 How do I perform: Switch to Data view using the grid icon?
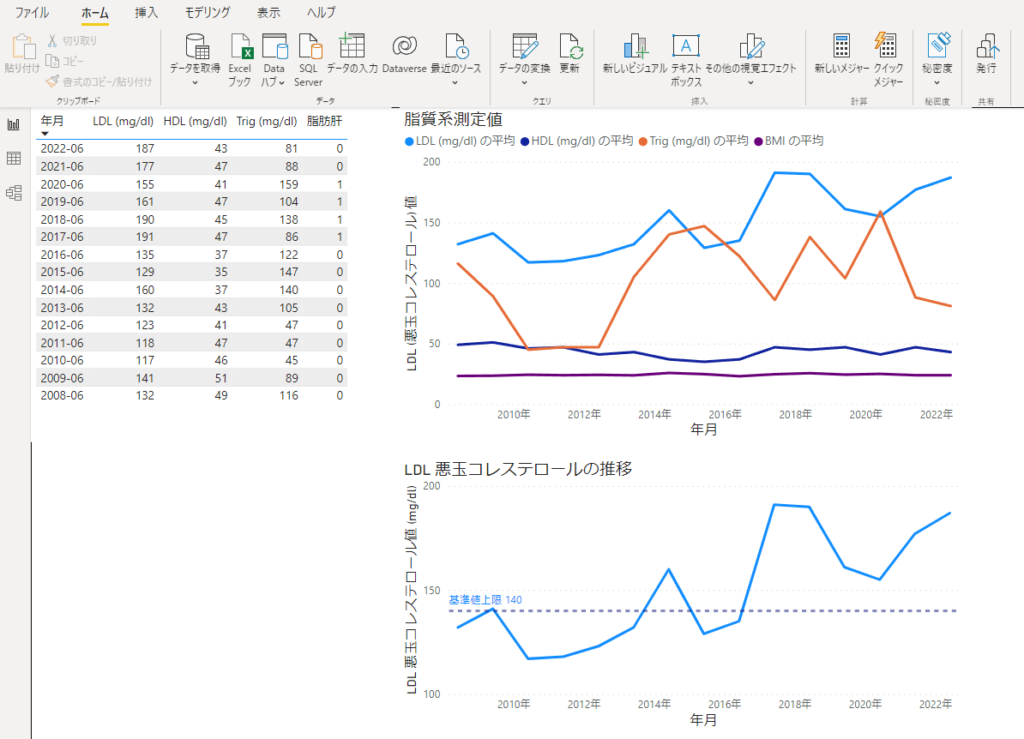point(13,158)
